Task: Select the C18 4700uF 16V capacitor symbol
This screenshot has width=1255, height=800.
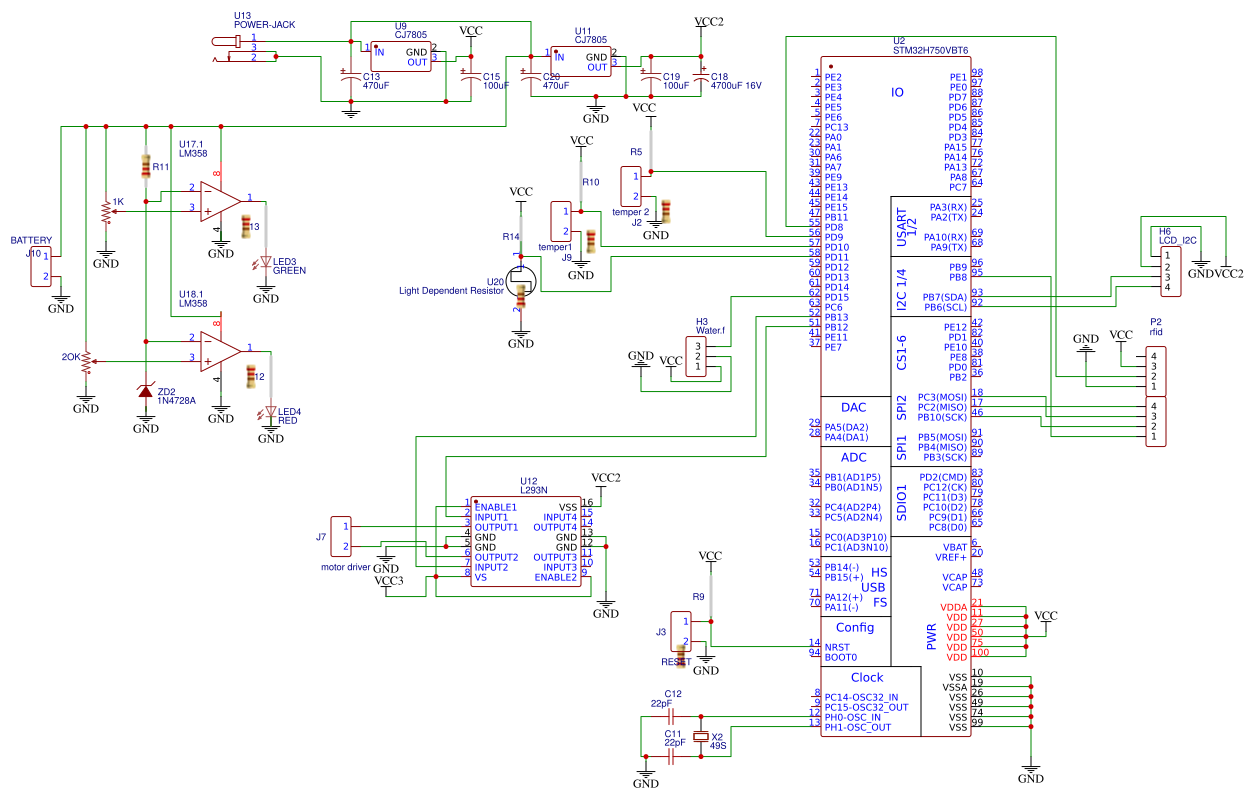Action: pyautogui.click(x=703, y=79)
